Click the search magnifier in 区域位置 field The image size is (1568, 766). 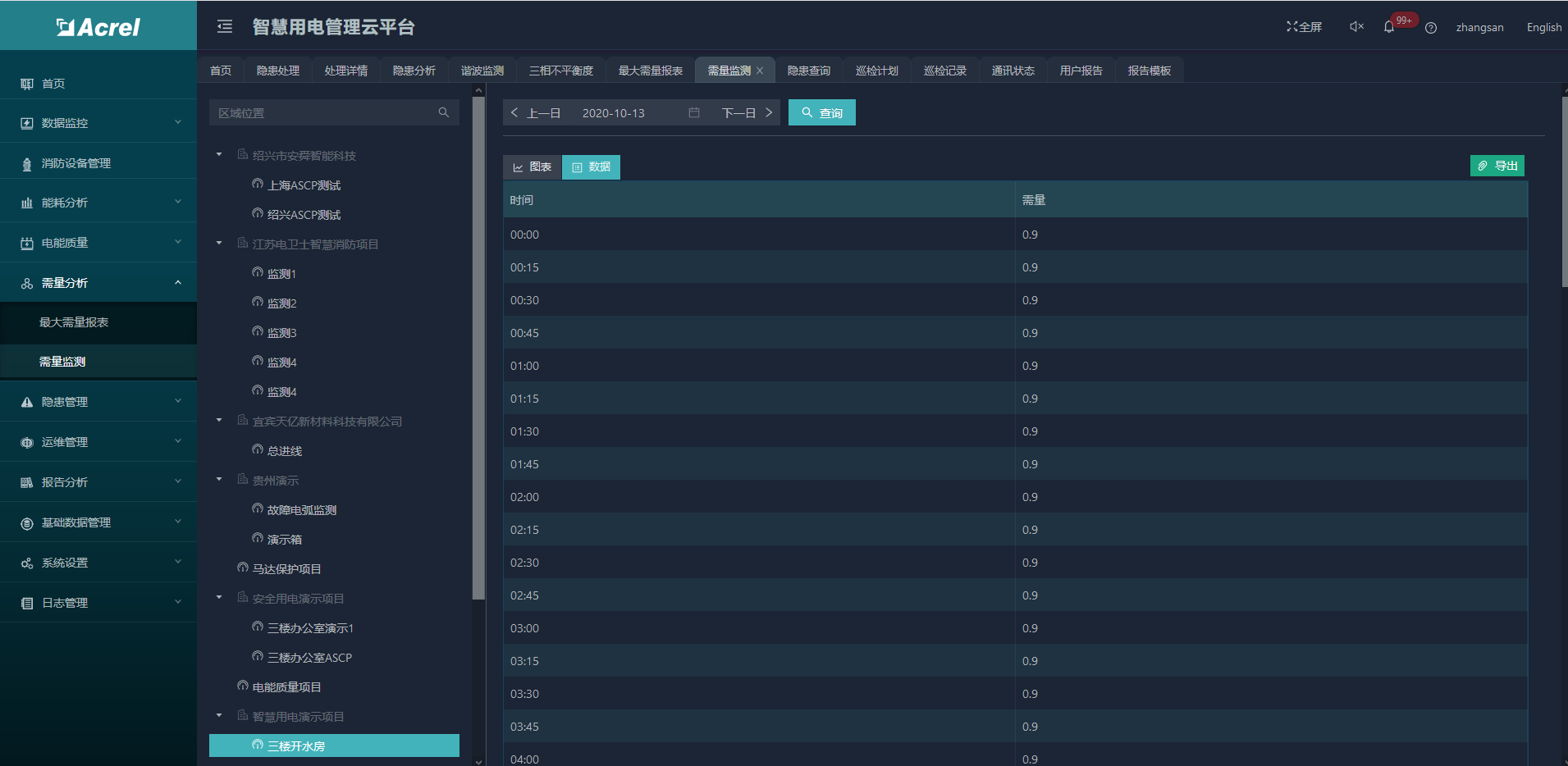(444, 112)
